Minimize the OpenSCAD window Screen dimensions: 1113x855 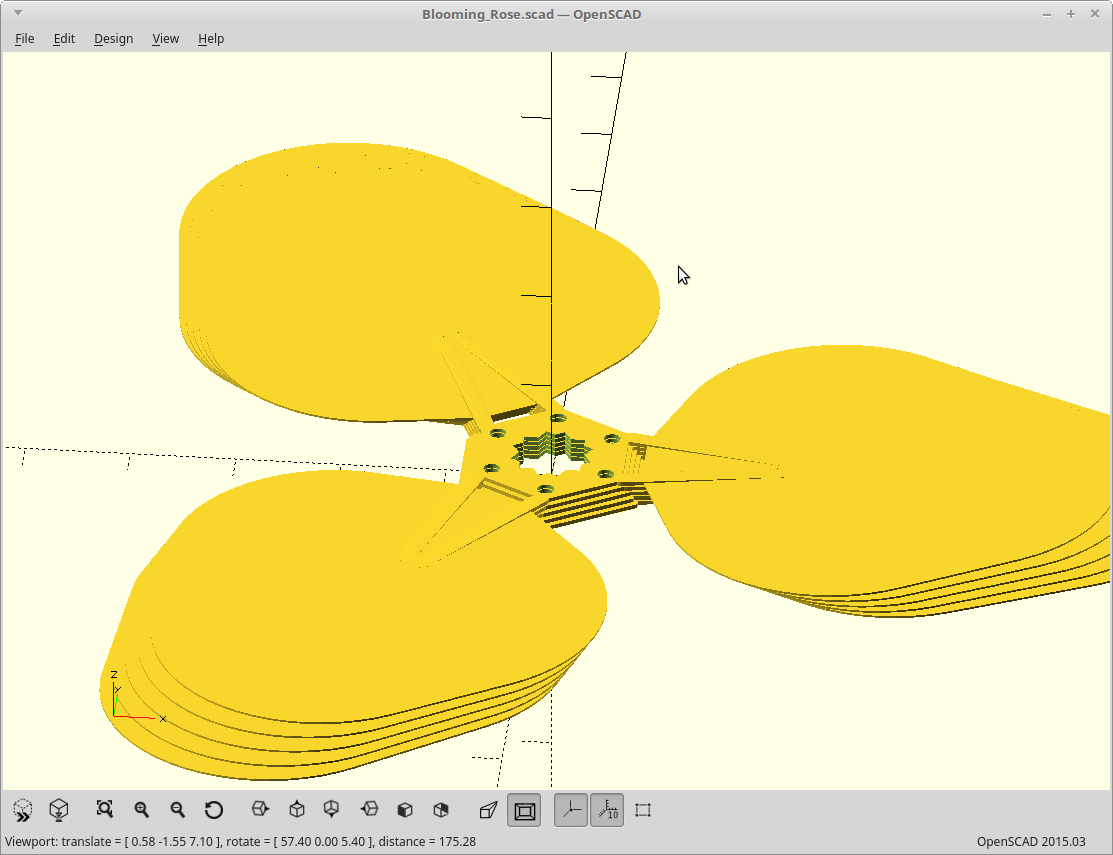pyautogui.click(x=1047, y=13)
